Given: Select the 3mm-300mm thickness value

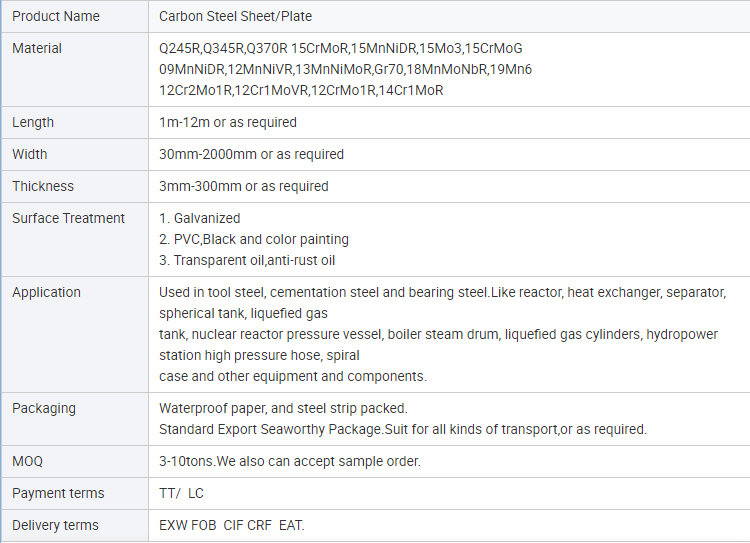Looking at the screenshot, I should (244, 186).
